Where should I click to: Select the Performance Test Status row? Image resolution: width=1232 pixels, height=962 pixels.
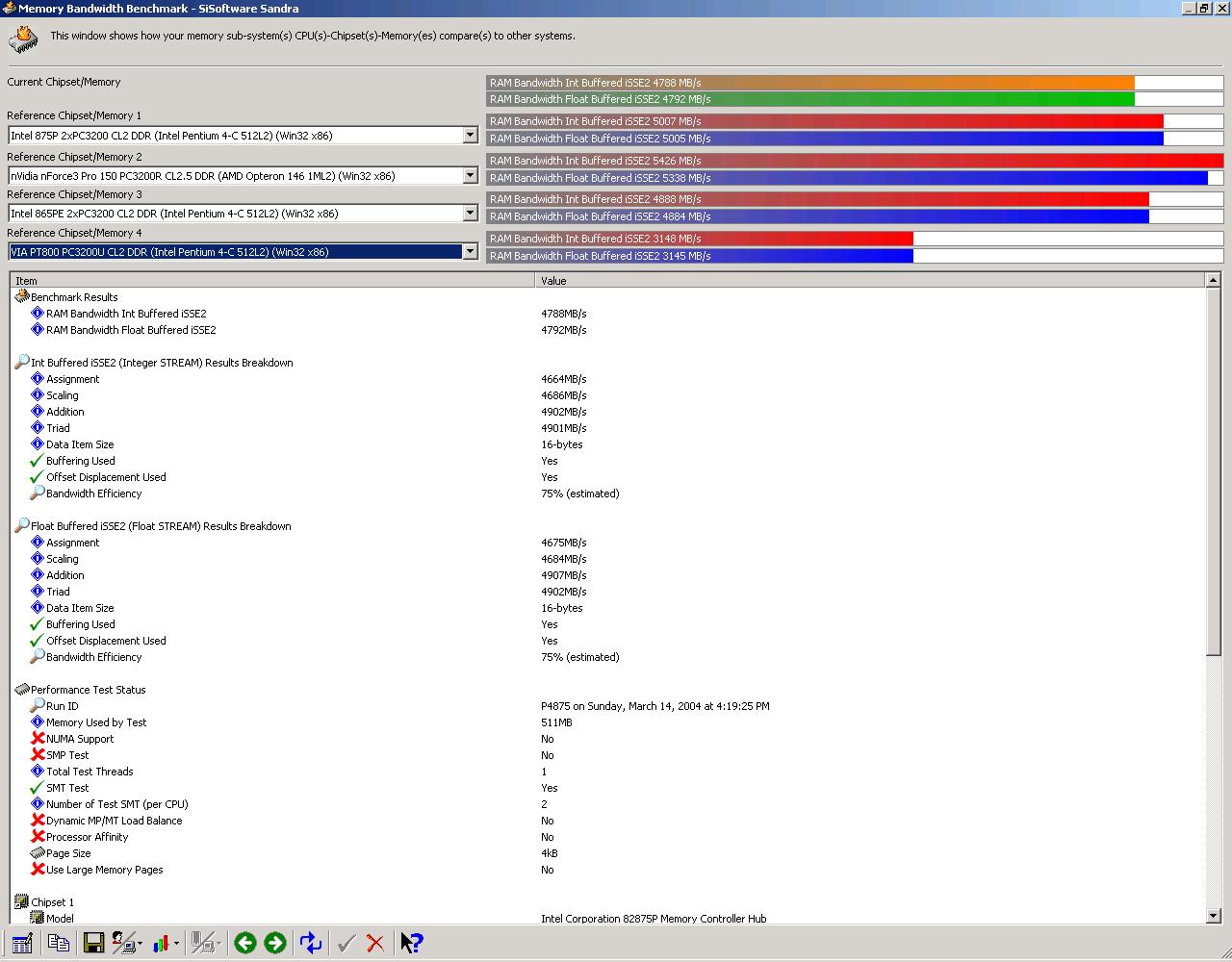coord(88,690)
